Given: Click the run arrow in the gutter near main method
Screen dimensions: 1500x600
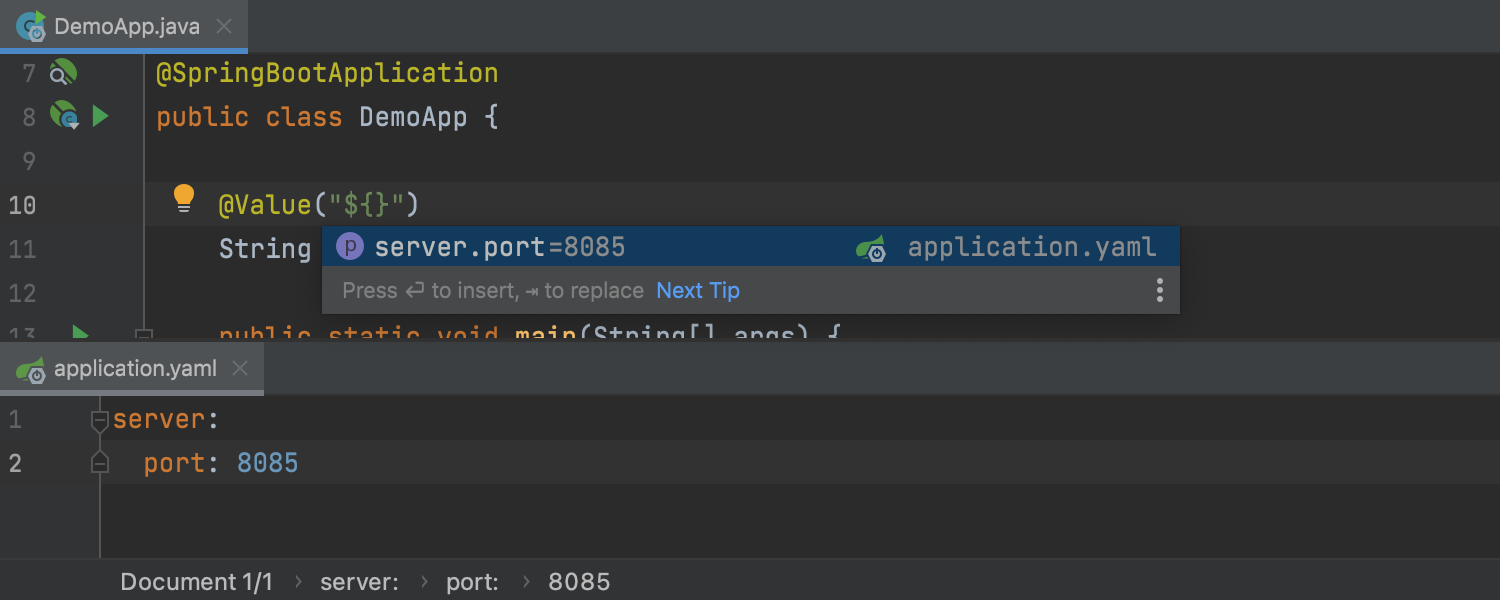Looking at the screenshot, I should pyautogui.click(x=81, y=333).
